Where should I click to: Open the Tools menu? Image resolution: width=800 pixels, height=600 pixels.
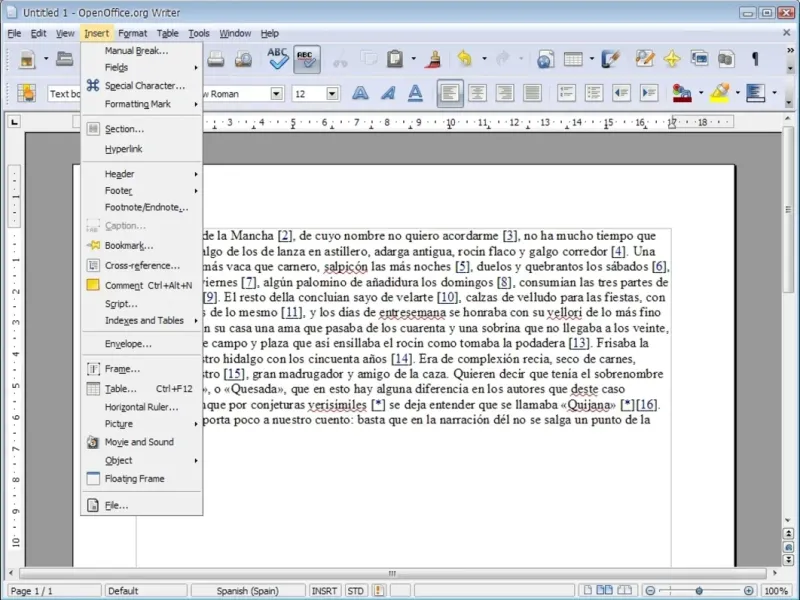pos(199,33)
